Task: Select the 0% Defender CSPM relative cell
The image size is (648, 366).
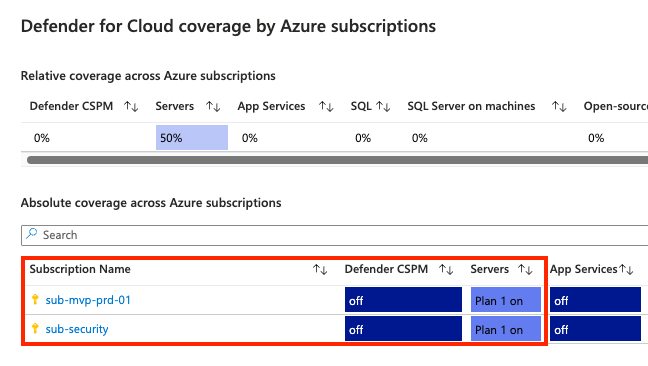Action: 42,138
